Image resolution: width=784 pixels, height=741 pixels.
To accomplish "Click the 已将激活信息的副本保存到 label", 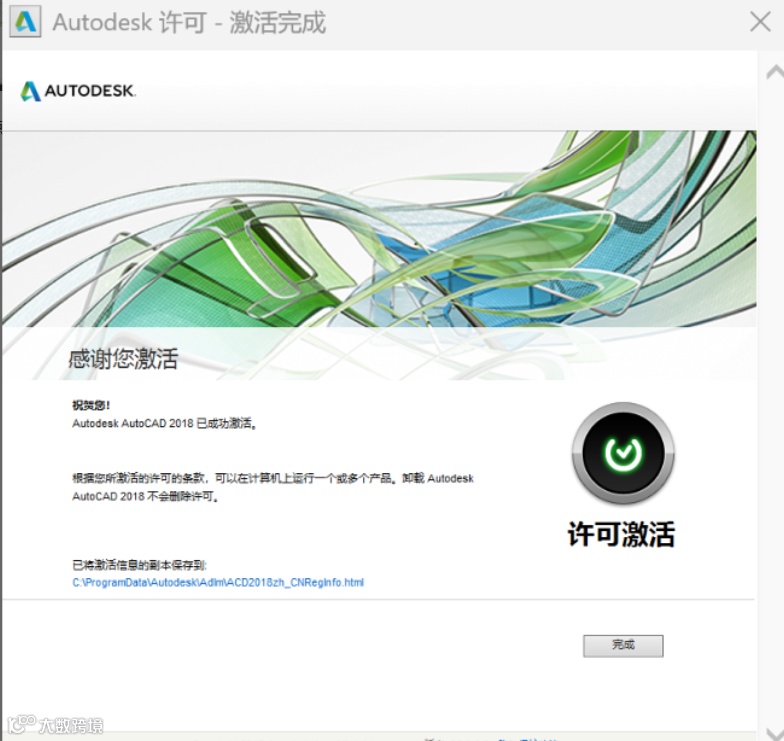I will [140, 565].
